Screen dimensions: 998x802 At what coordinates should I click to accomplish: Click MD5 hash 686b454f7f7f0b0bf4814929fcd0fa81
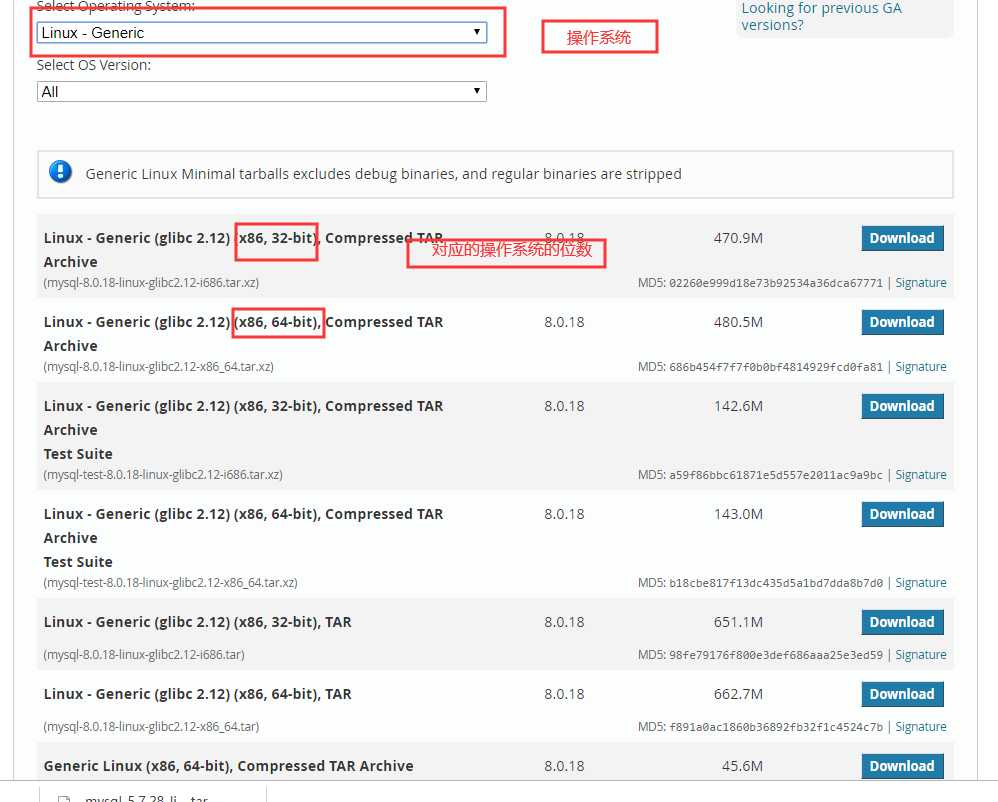[x=776, y=367]
